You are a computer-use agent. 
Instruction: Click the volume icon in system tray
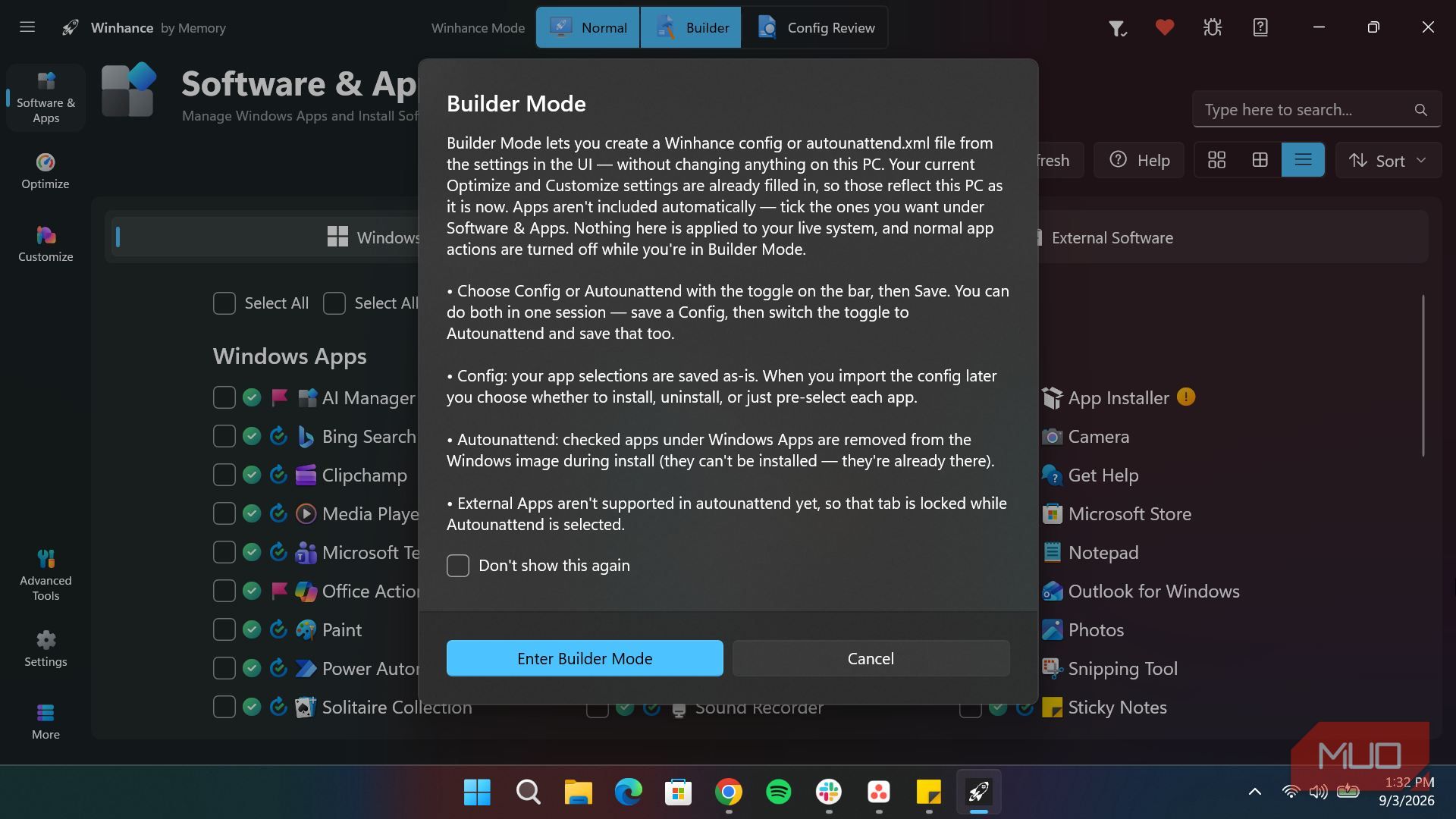[1319, 792]
